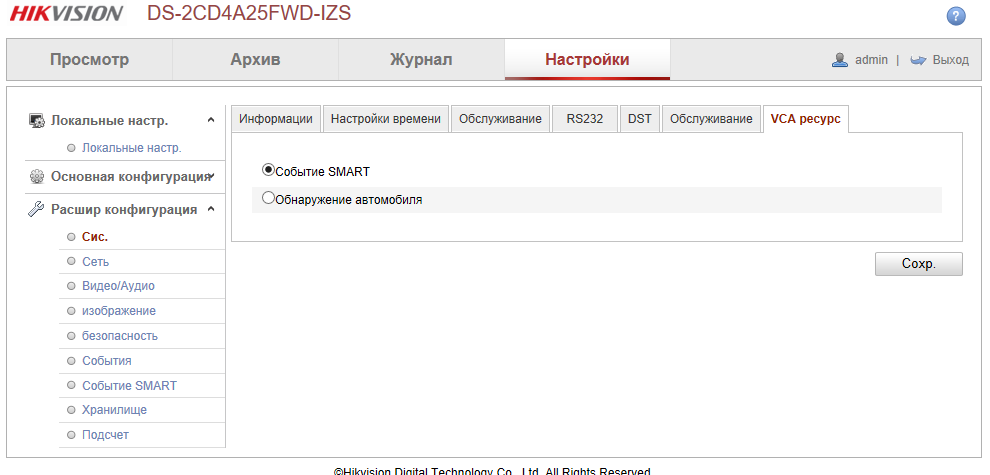The height and width of the screenshot is (475, 990).
Task: Click the Локальные настр. computer icon
Action: tap(36, 121)
